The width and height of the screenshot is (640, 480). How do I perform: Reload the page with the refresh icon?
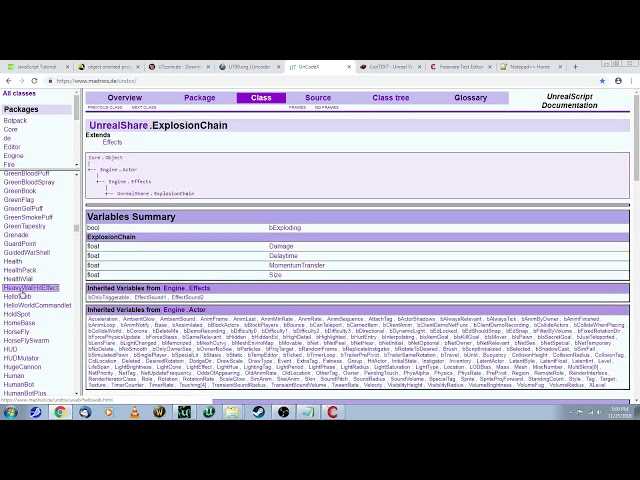click(x=35, y=81)
